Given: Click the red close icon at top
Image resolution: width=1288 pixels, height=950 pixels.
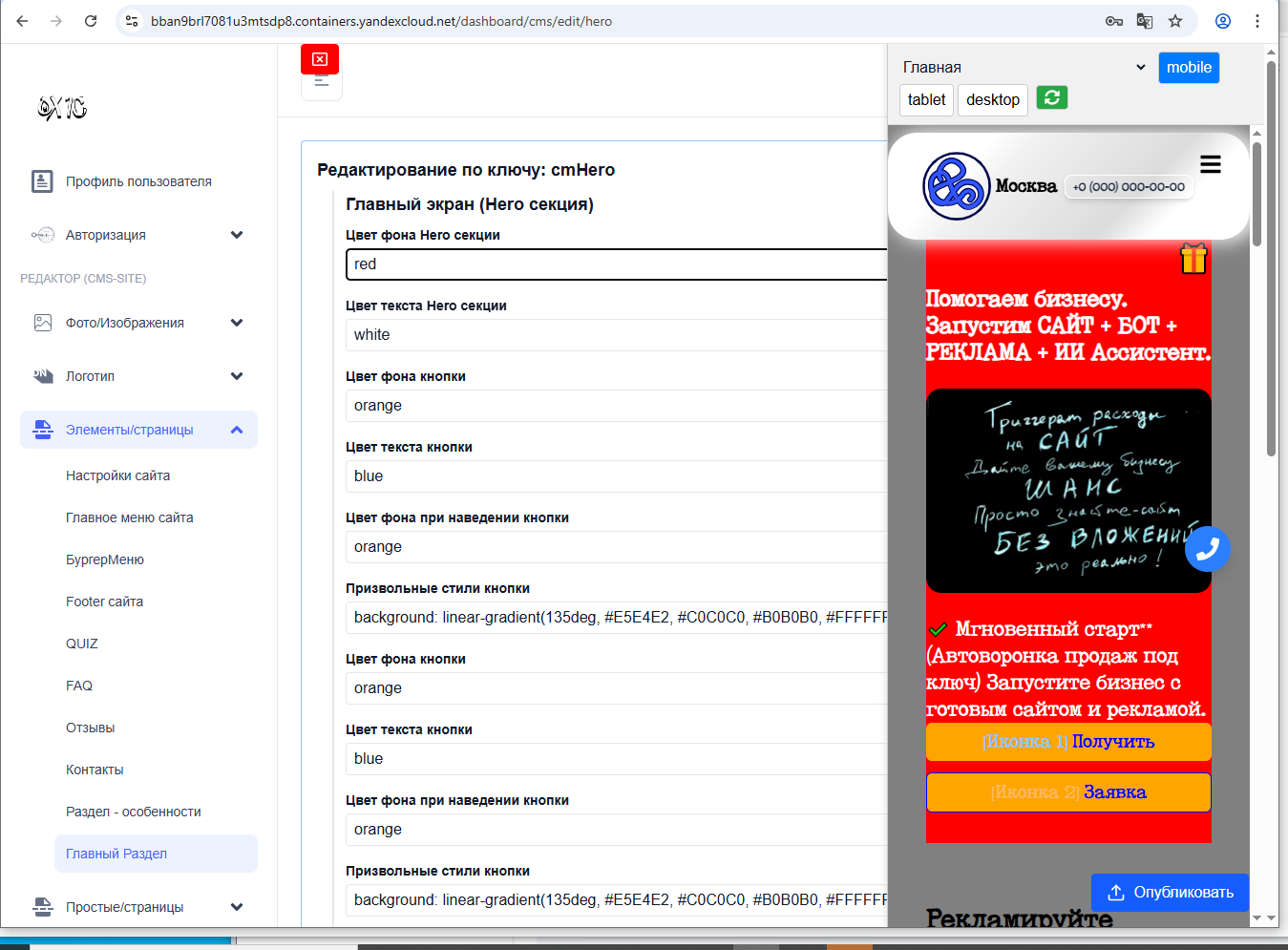Looking at the screenshot, I should (x=320, y=59).
